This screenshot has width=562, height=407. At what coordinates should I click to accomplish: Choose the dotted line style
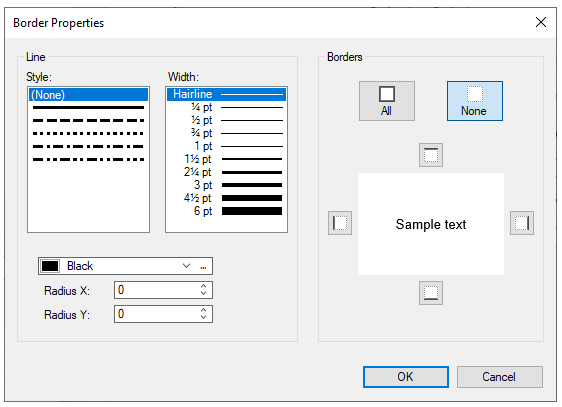coord(88,134)
